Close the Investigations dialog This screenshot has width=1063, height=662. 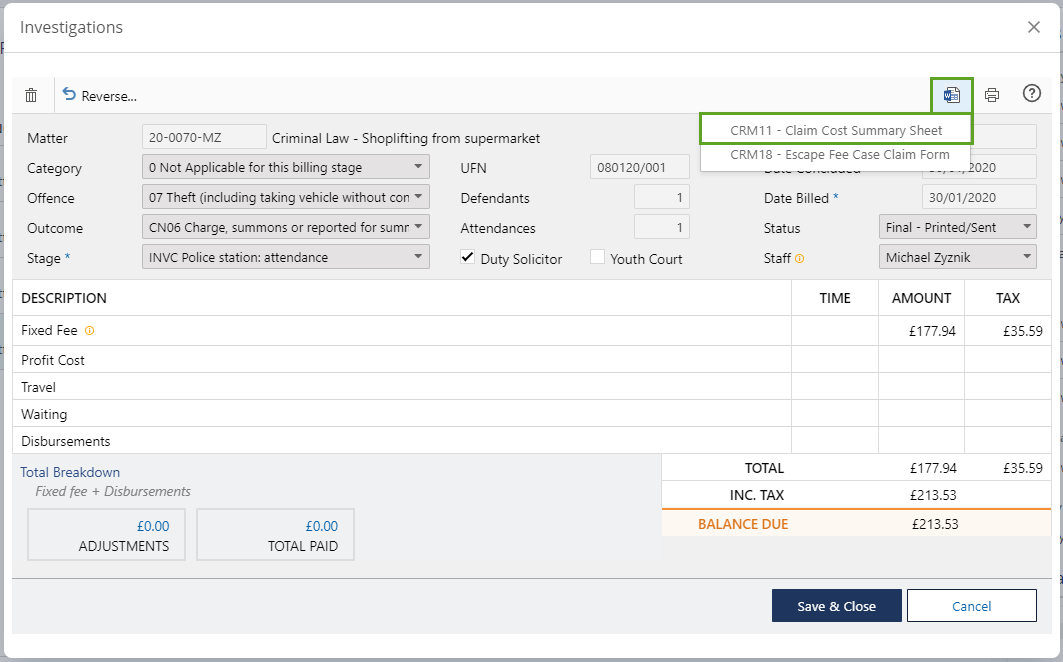(x=1033, y=27)
